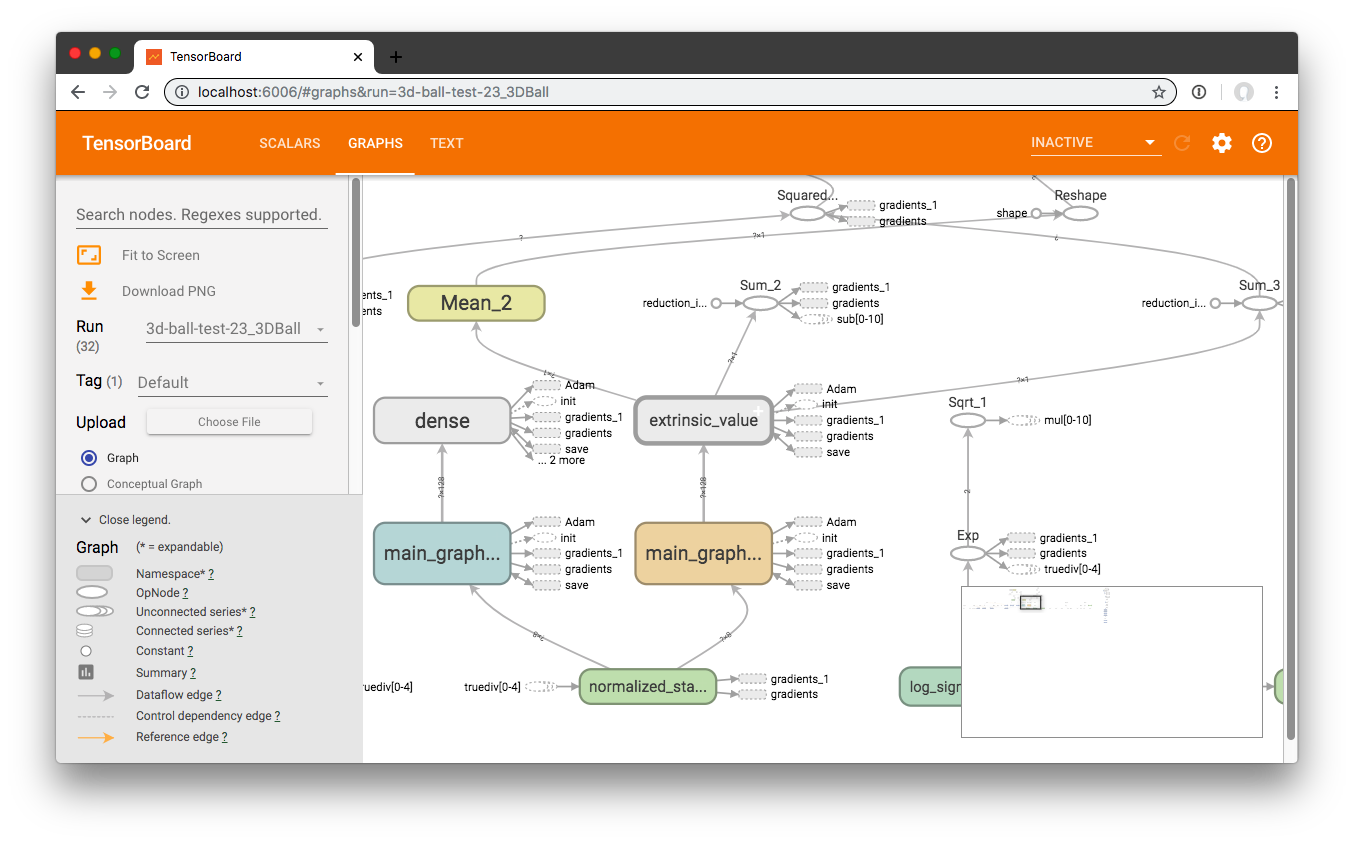
Task: Expand the extrinsic_value namespace node
Action: [x=703, y=420]
